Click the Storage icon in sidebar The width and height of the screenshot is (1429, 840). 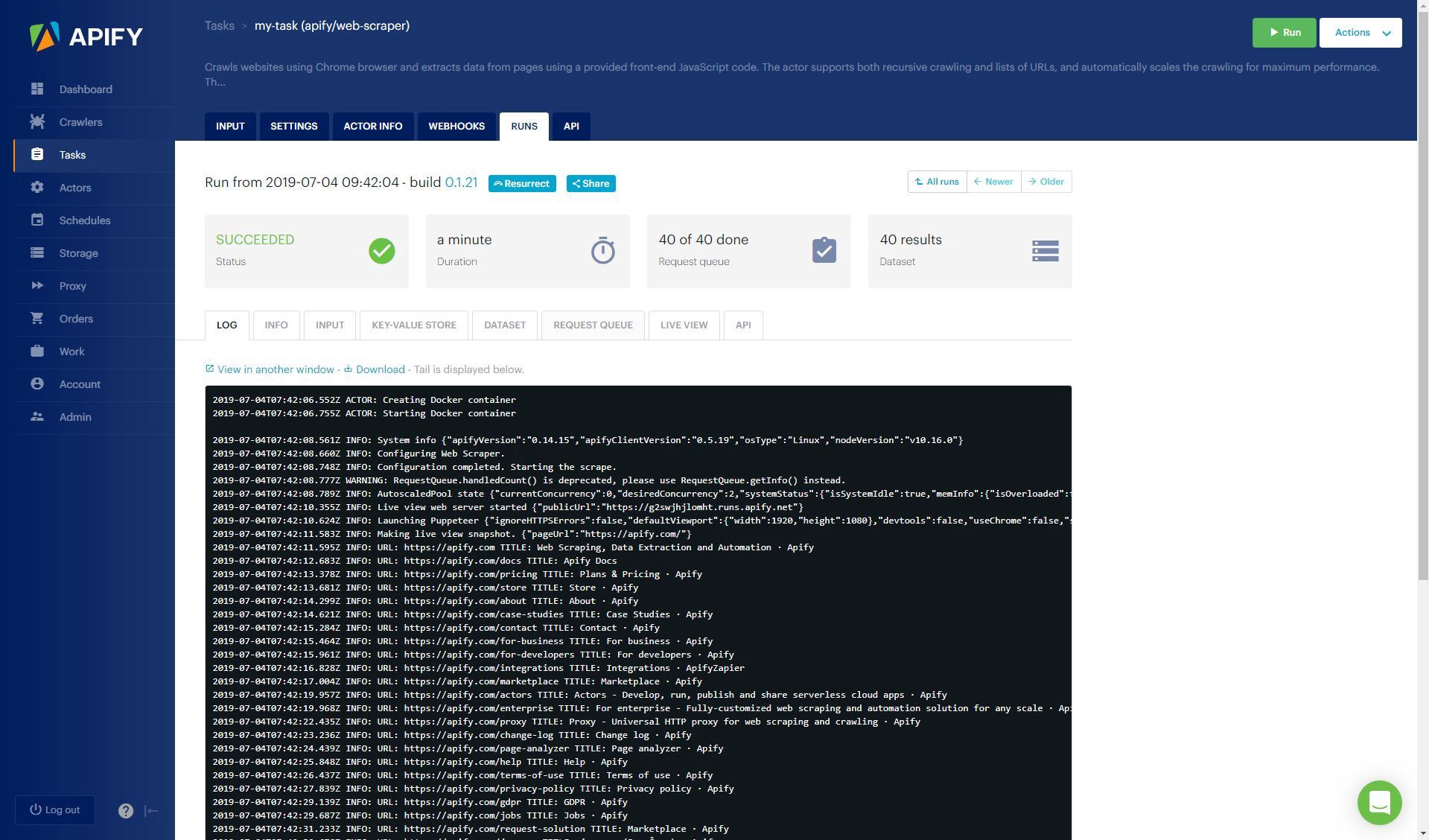[x=37, y=252]
